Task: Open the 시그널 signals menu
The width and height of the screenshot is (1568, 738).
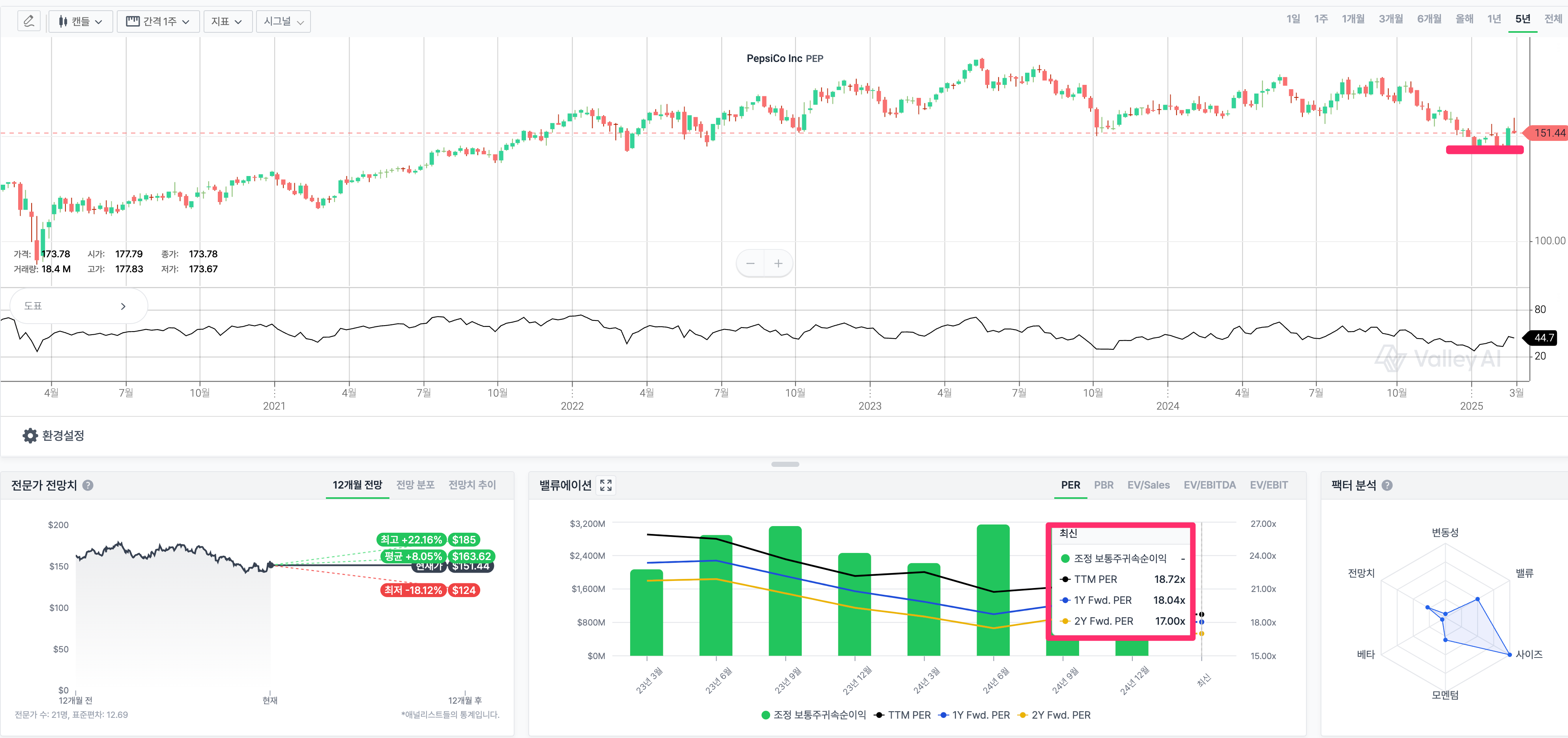Action: [283, 21]
